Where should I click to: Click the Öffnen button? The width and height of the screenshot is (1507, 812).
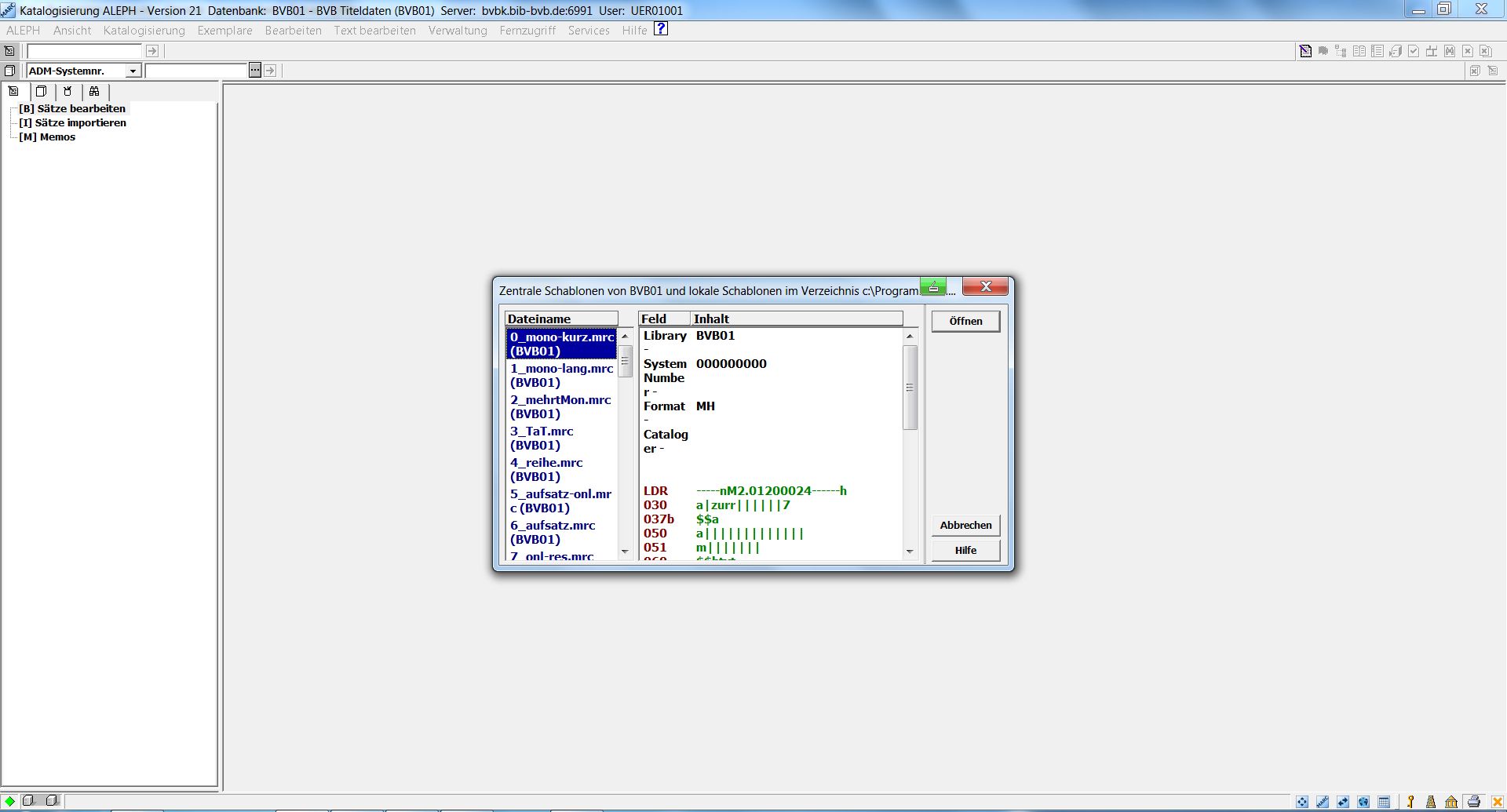[965, 321]
